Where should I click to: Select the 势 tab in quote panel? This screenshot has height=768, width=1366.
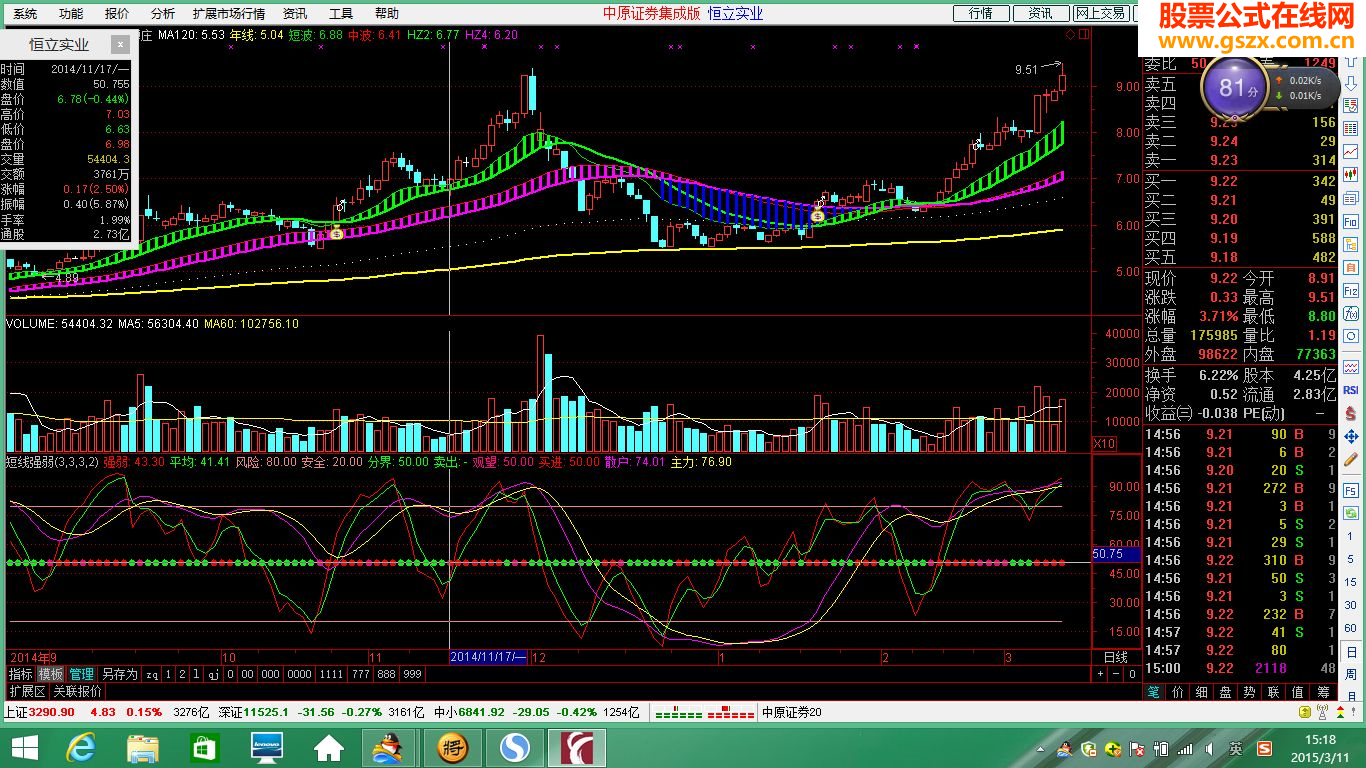(x=1249, y=692)
